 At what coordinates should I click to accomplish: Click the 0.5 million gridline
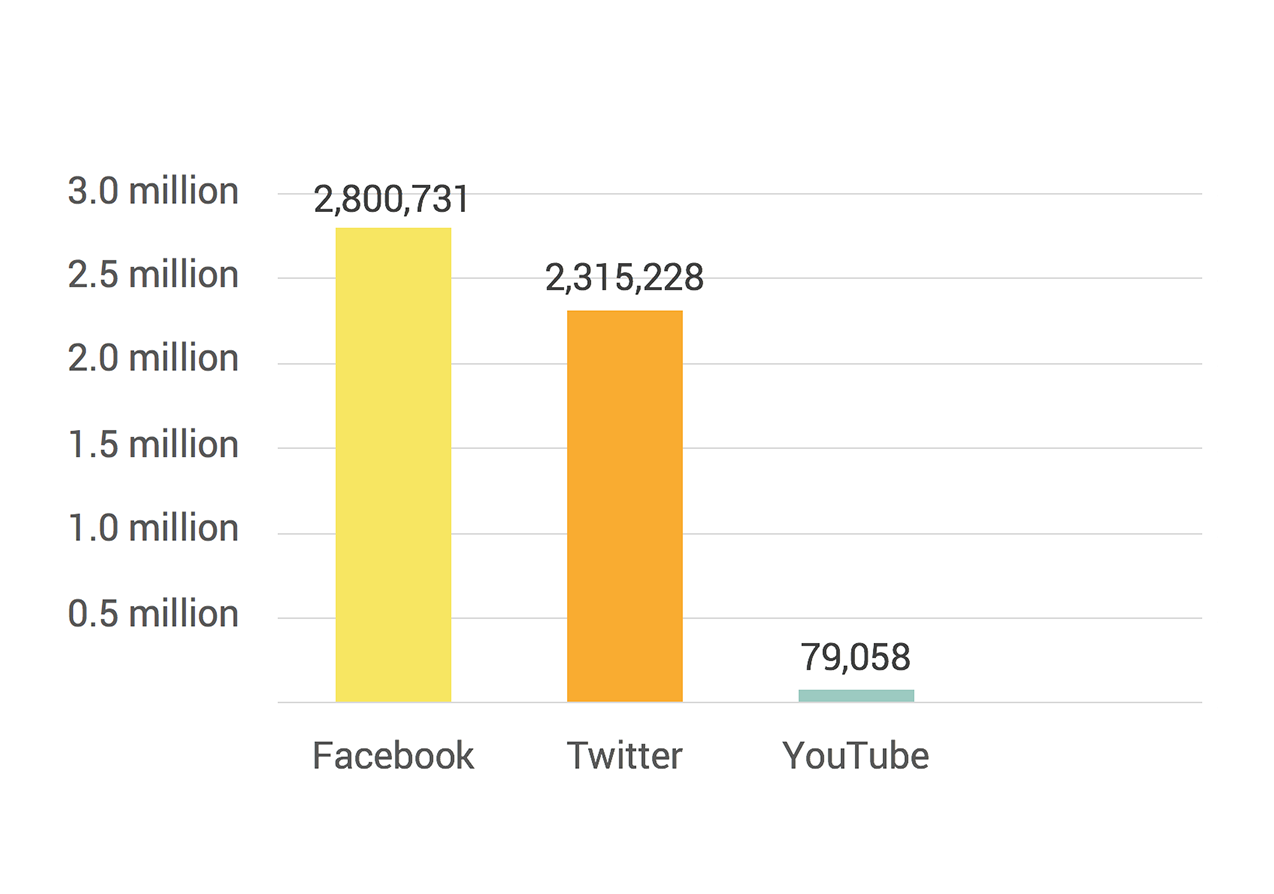point(739,618)
